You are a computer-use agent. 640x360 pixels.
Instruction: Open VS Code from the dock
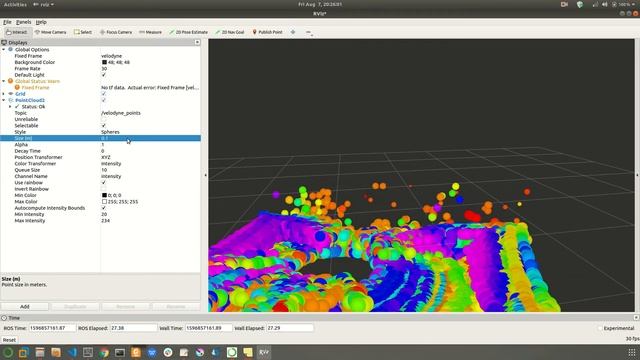click(72, 352)
